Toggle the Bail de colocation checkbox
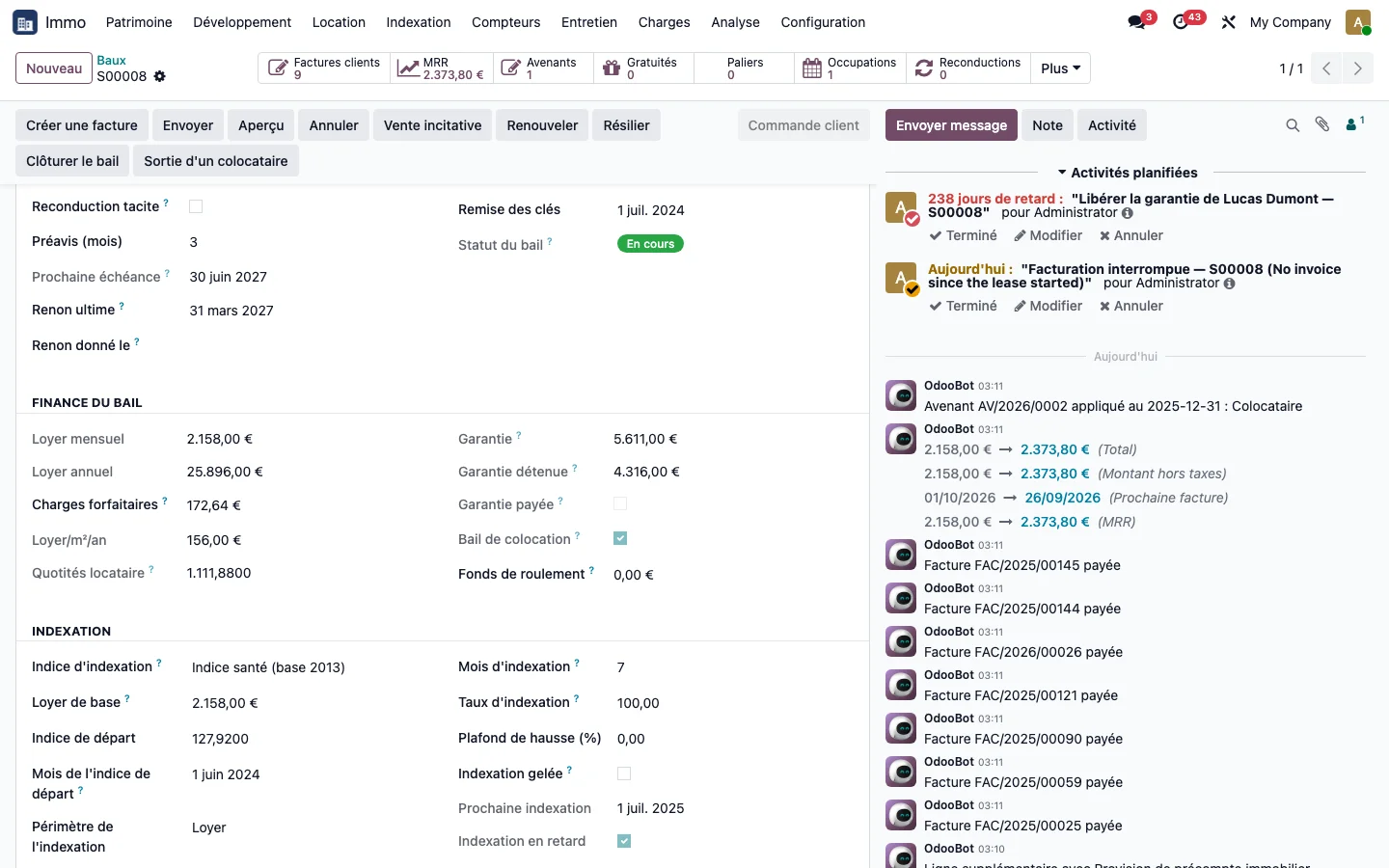This screenshot has height=868, width=1389. coord(620,538)
